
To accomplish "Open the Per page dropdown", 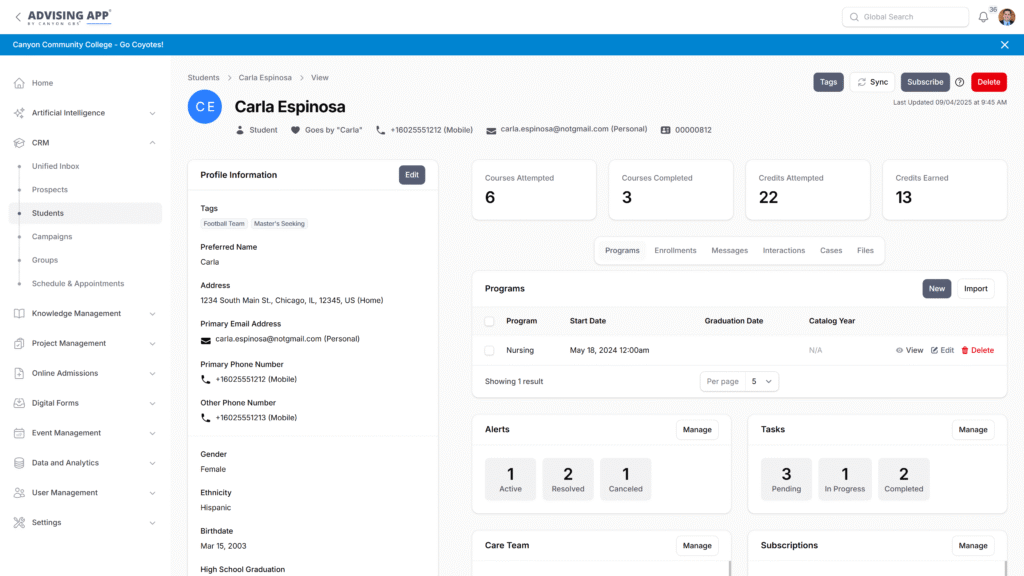I will (739, 381).
